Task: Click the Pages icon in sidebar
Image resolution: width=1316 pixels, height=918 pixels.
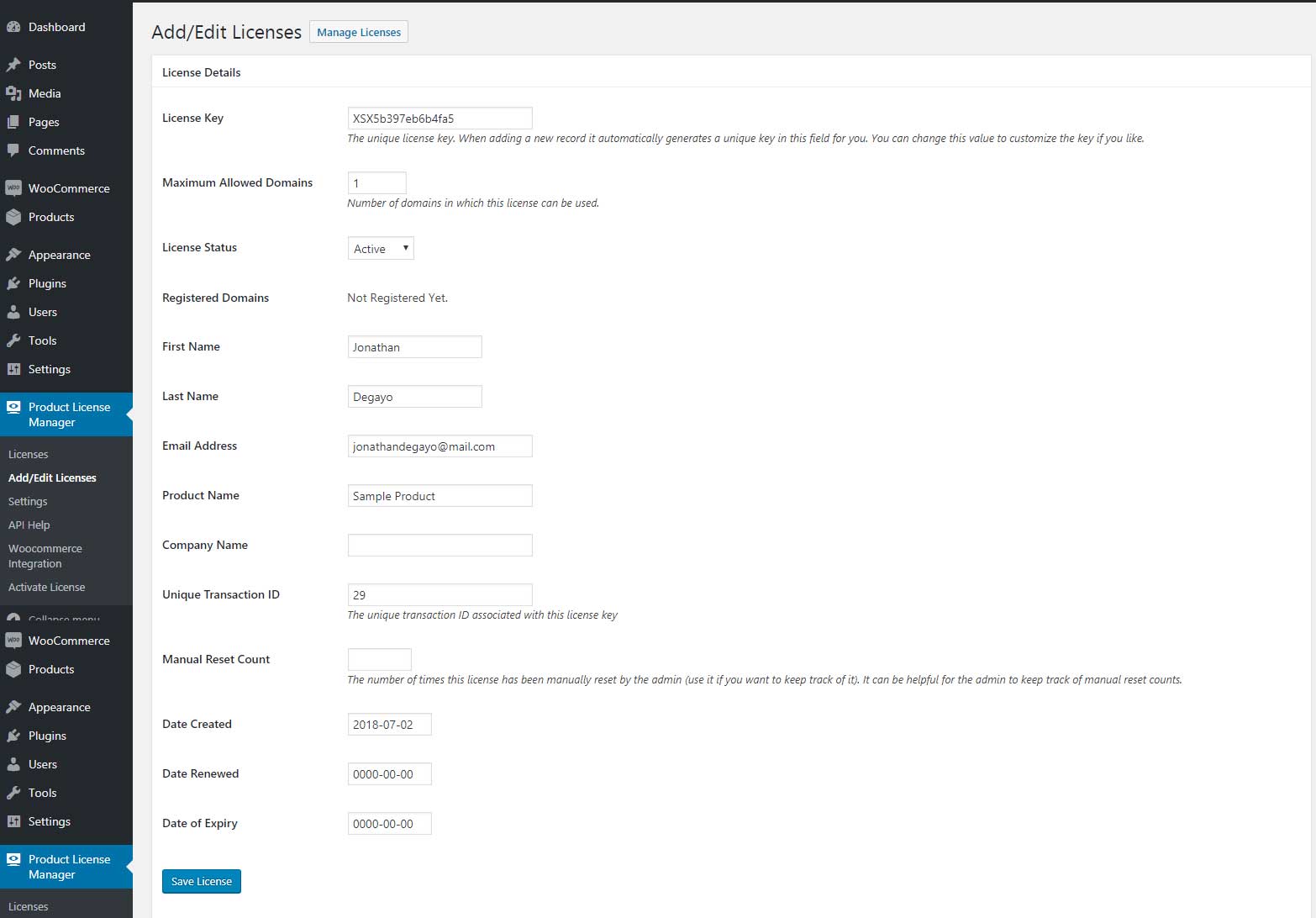Action: pos(13,122)
